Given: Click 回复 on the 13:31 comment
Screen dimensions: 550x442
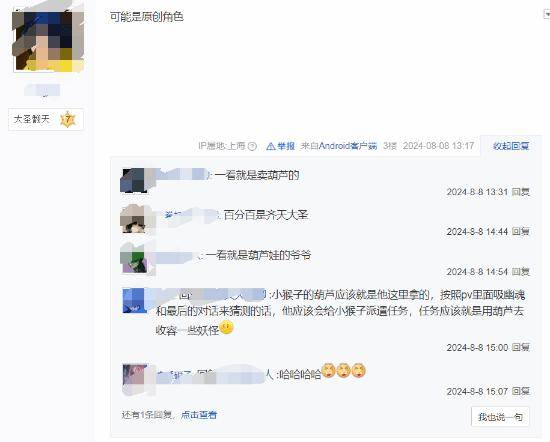Looking at the screenshot, I should pos(521,192).
